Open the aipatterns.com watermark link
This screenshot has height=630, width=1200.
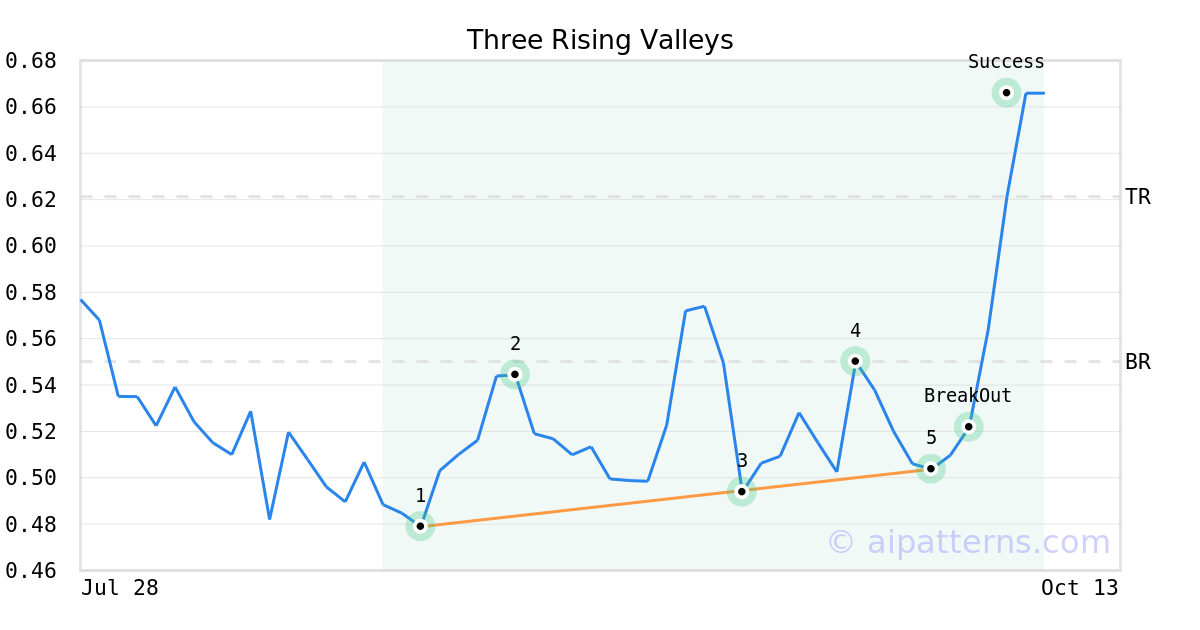968,542
